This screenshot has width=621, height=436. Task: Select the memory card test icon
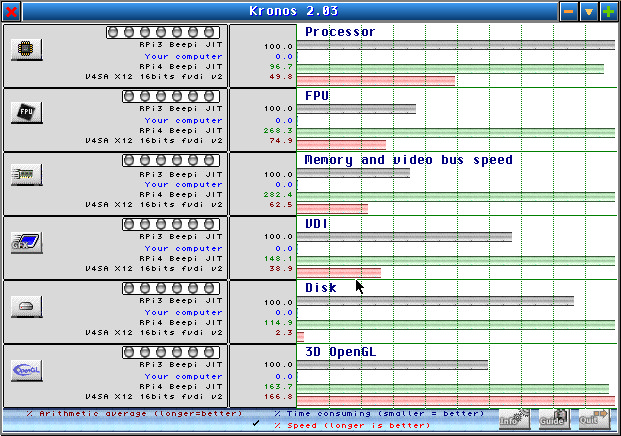pyautogui.click(x=27, y=175)
